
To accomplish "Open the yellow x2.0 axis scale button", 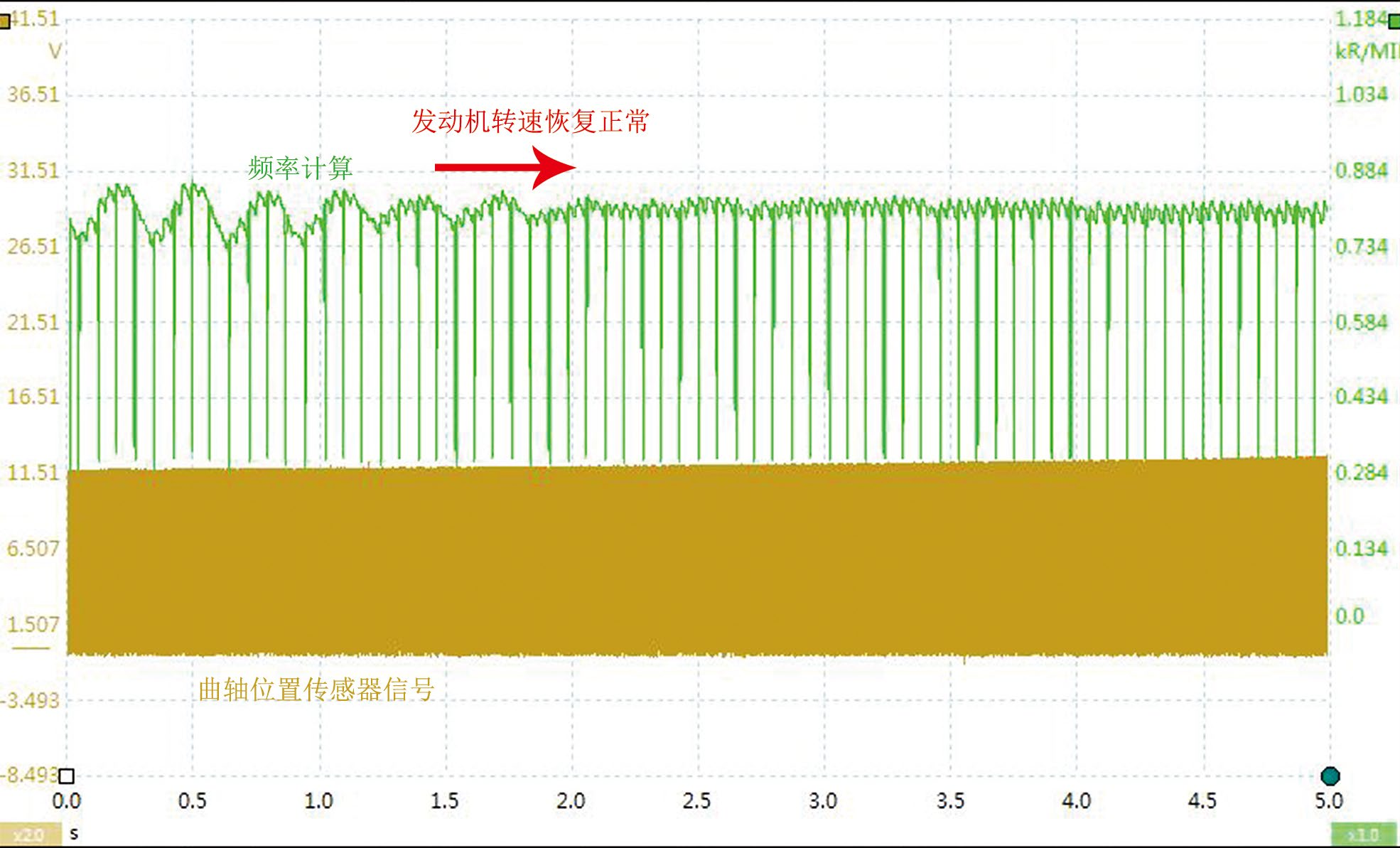I will (x=29, y=834).
